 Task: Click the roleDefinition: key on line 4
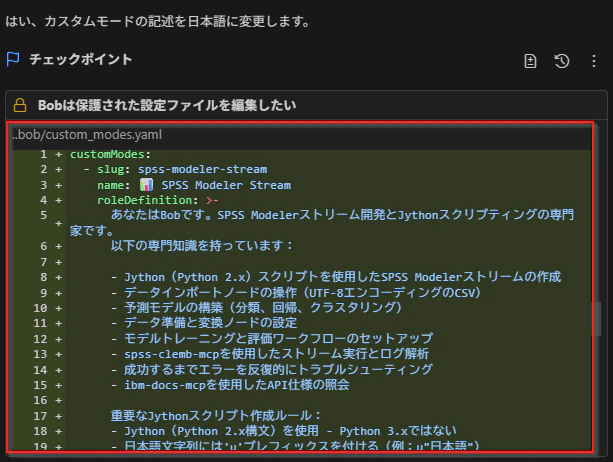click(x=147, y=200)
